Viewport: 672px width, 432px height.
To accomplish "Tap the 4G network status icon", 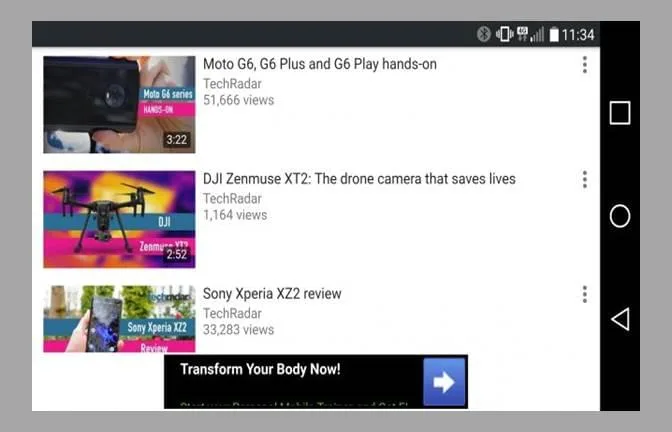I will pos(522,33).
